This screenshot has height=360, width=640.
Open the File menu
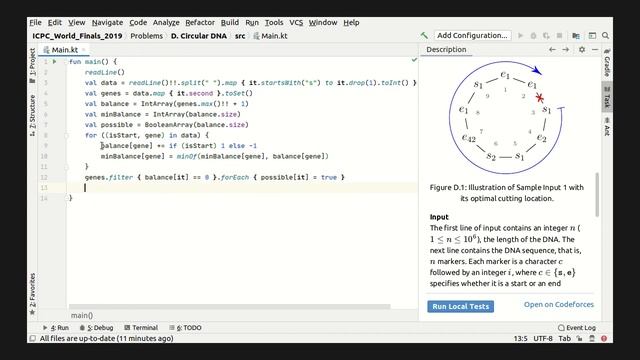pos(36,22)
